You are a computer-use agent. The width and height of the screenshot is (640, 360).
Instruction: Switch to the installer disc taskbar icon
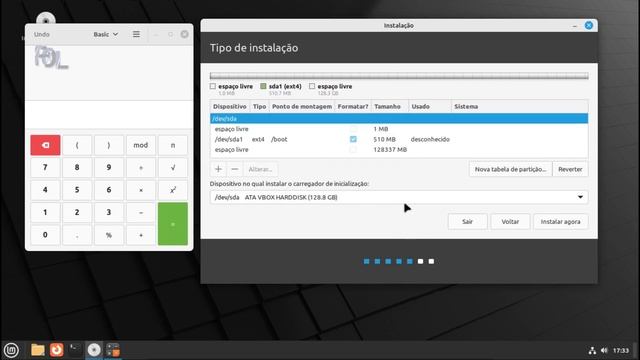click(94, 350)
